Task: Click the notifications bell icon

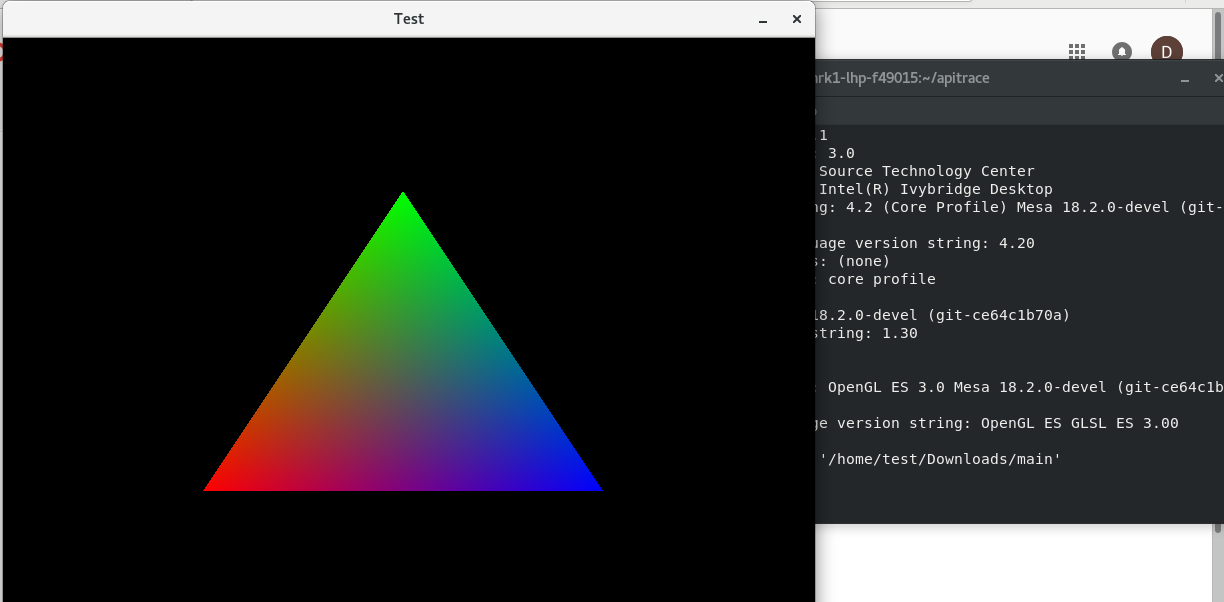Action: [x=1122, y=51]
